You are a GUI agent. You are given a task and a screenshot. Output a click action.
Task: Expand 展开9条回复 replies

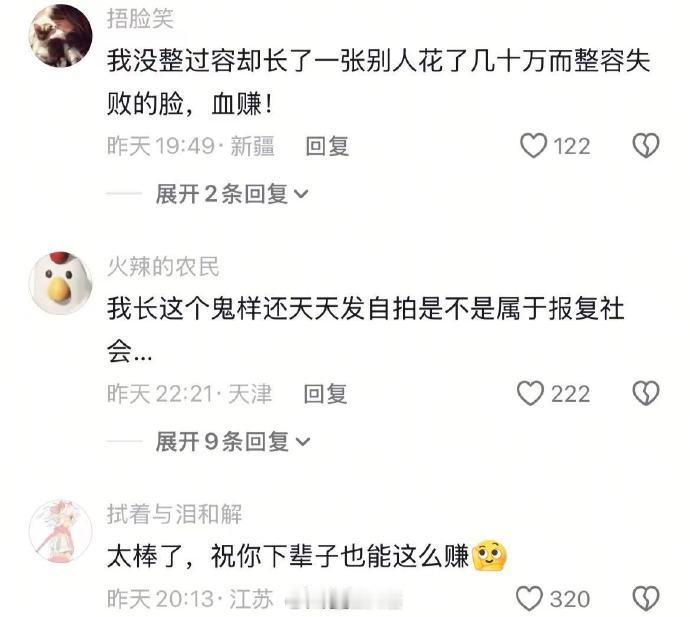232,441
